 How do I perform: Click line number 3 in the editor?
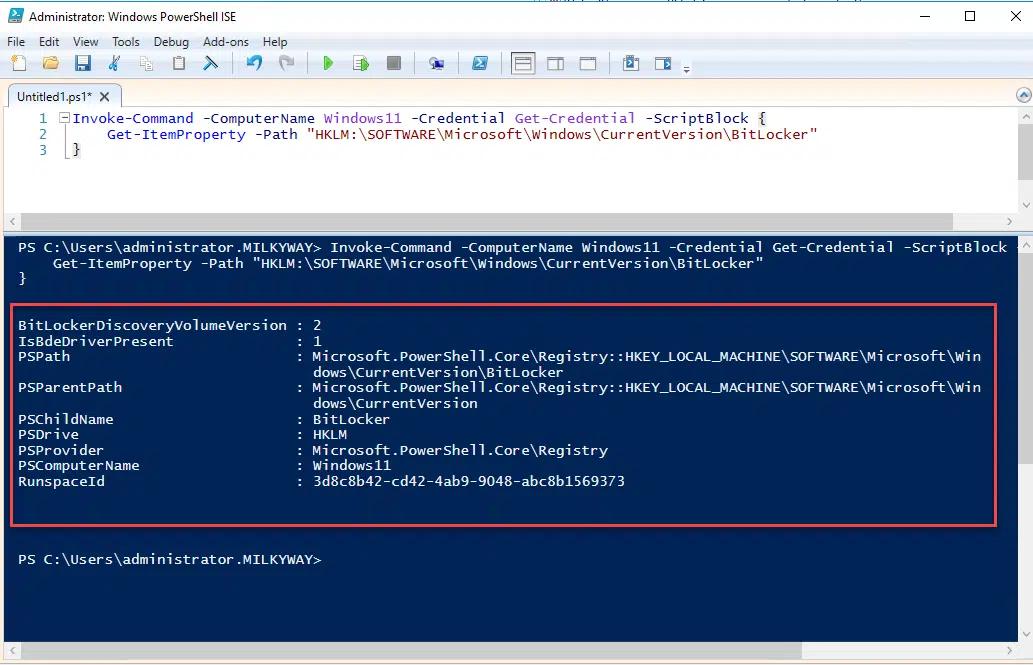[43, 150]
